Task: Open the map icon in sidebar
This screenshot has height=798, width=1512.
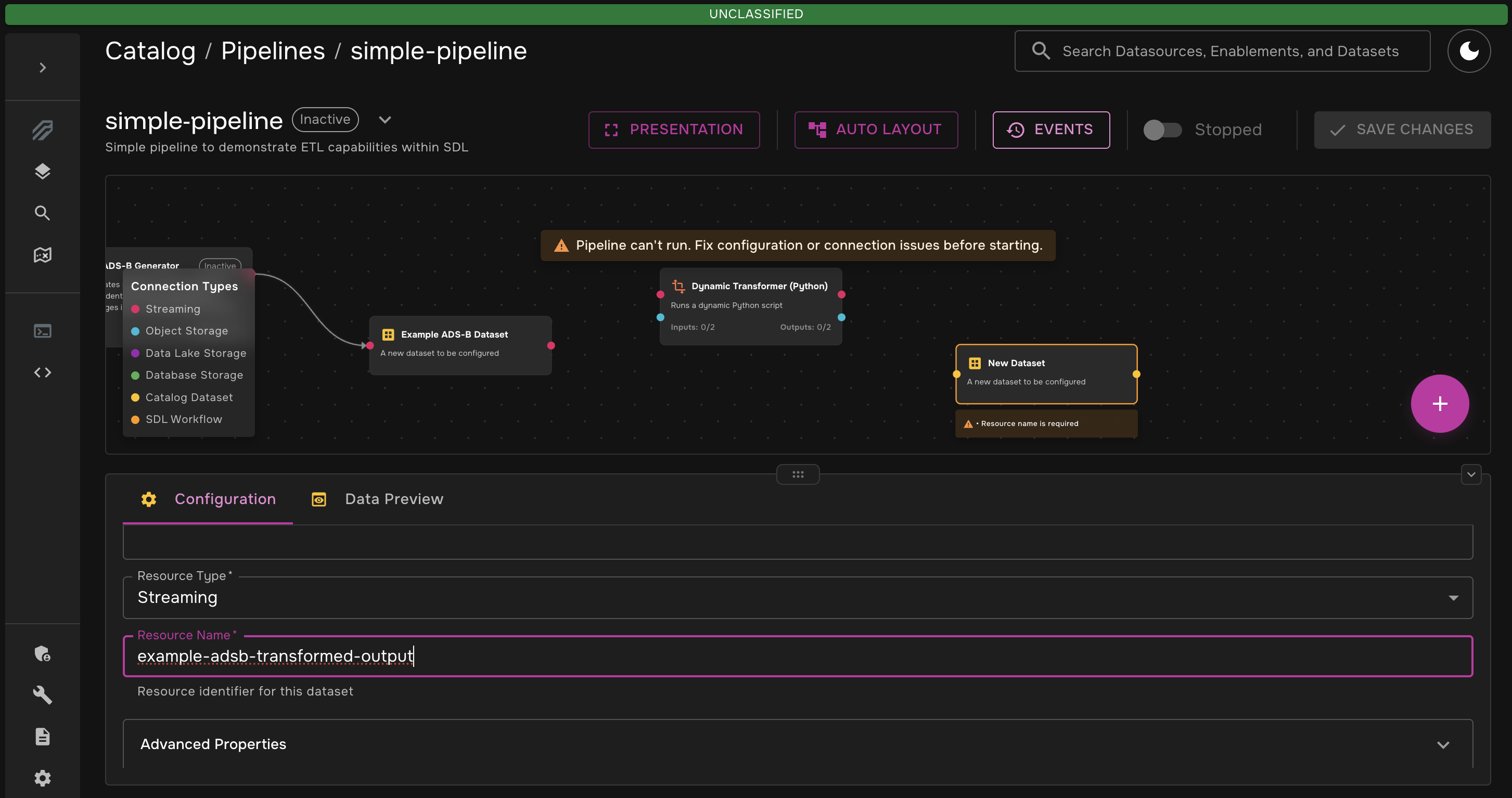Action: [42, 255]
